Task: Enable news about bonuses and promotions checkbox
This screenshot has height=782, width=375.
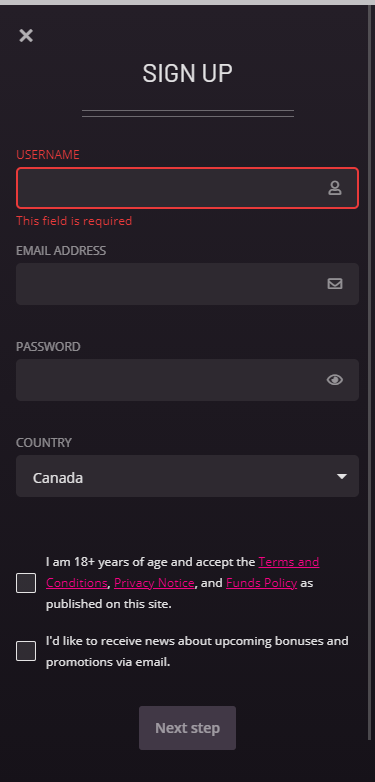Action: coord(26,651)
